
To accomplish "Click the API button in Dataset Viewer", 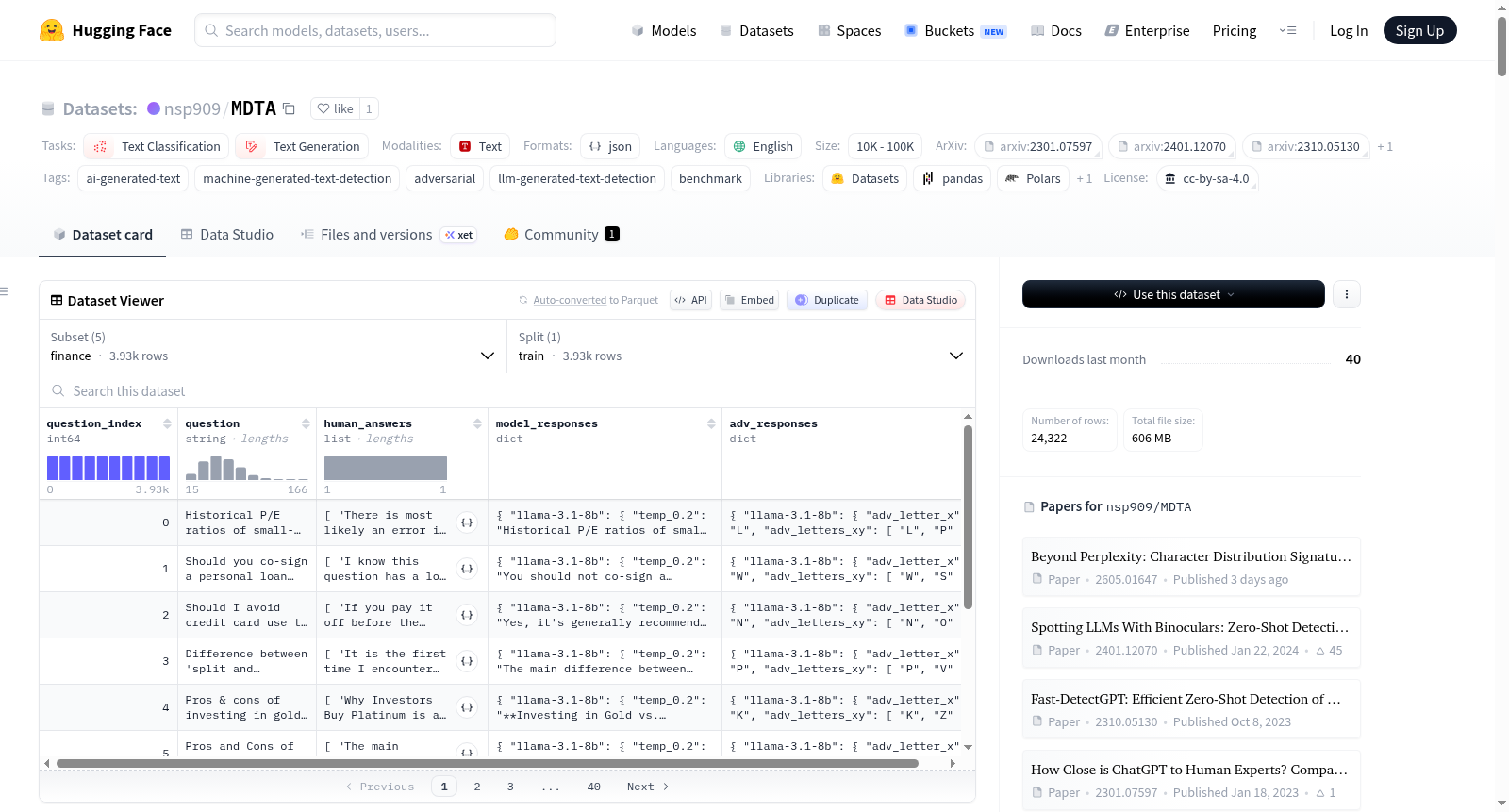I will click(690, 300).
